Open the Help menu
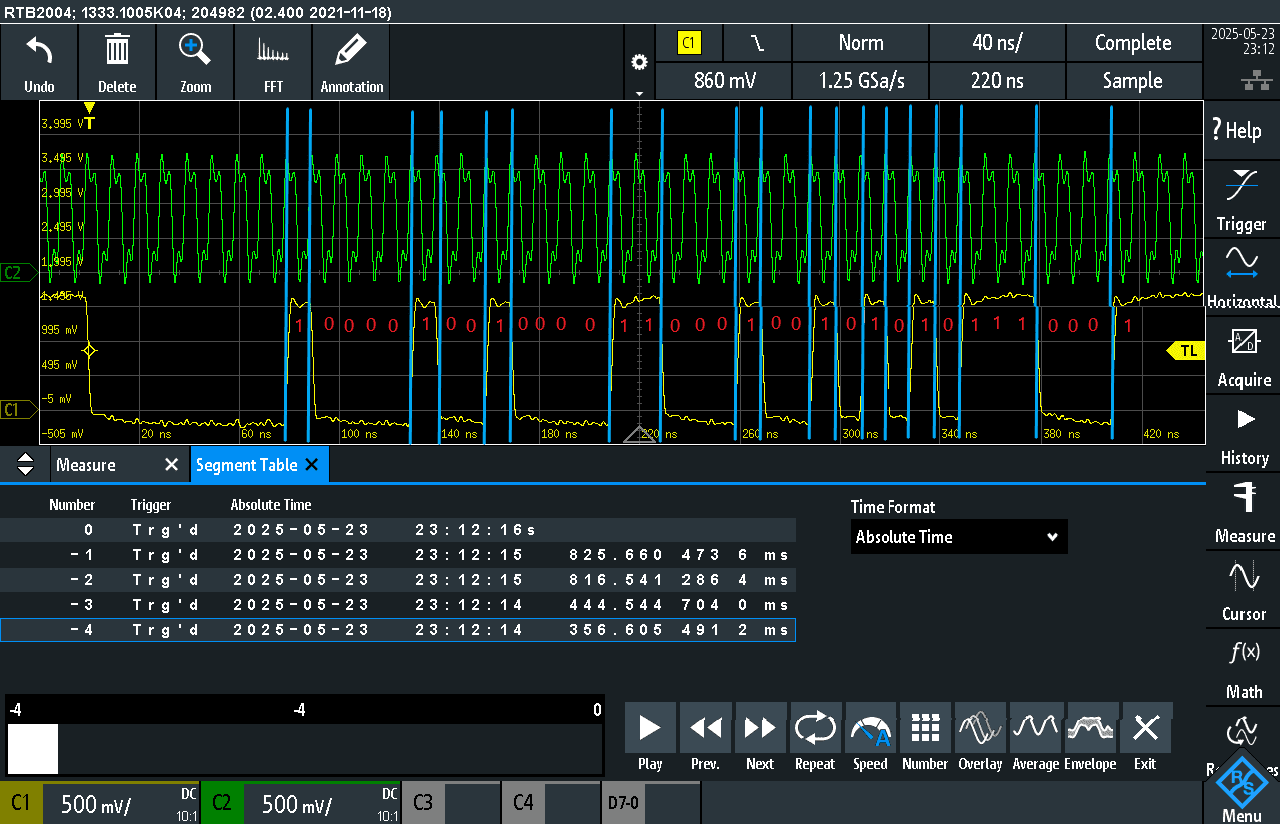Viewport: 1280px width, 824px height. click(1241, 130)
